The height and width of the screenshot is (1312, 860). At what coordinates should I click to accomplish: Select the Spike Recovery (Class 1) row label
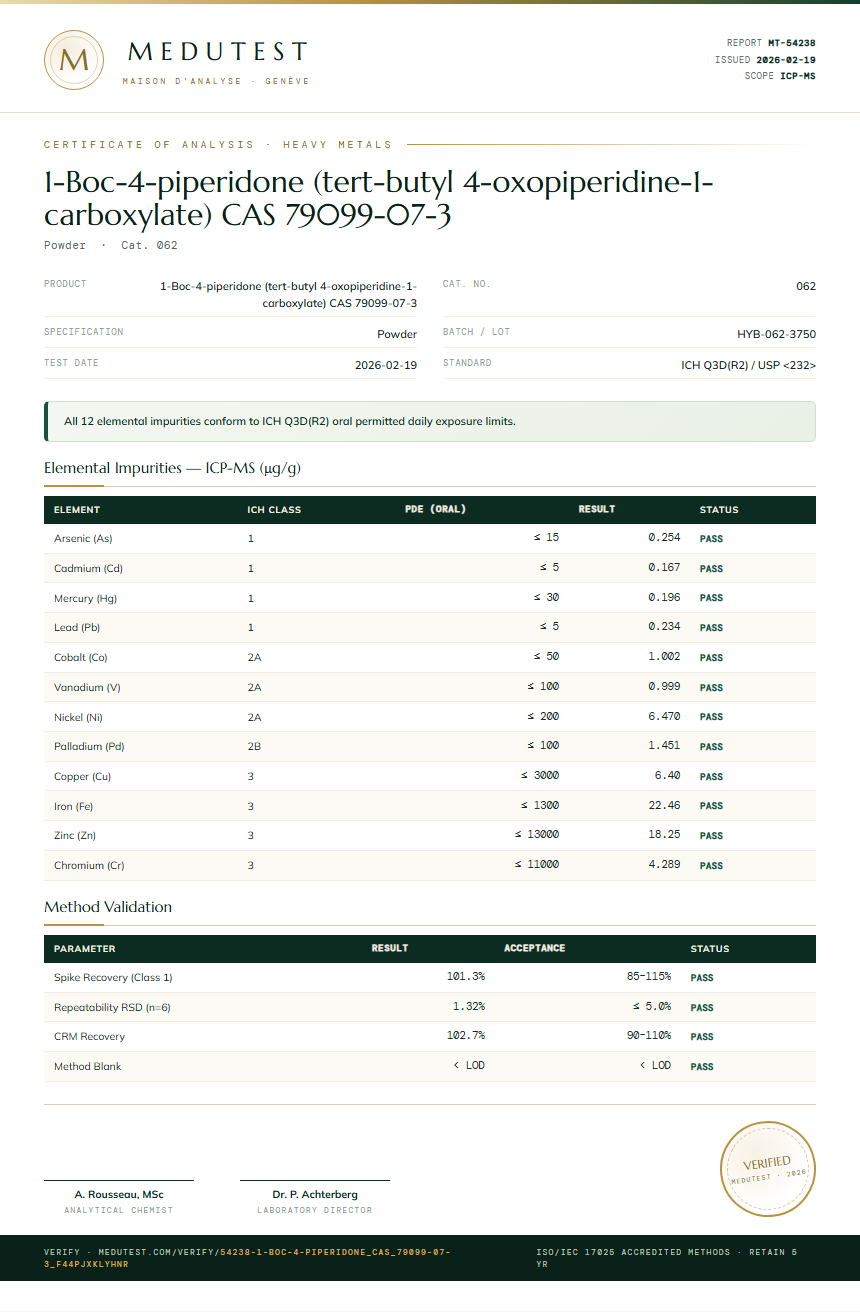point(113,977)
